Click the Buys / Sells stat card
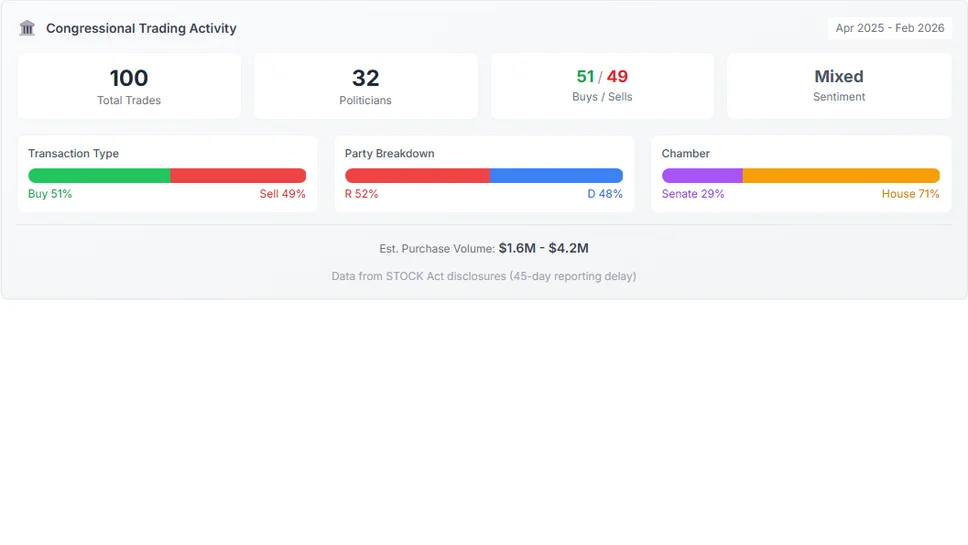This screenshot has width=968, height=545. [x=602, y=86]
